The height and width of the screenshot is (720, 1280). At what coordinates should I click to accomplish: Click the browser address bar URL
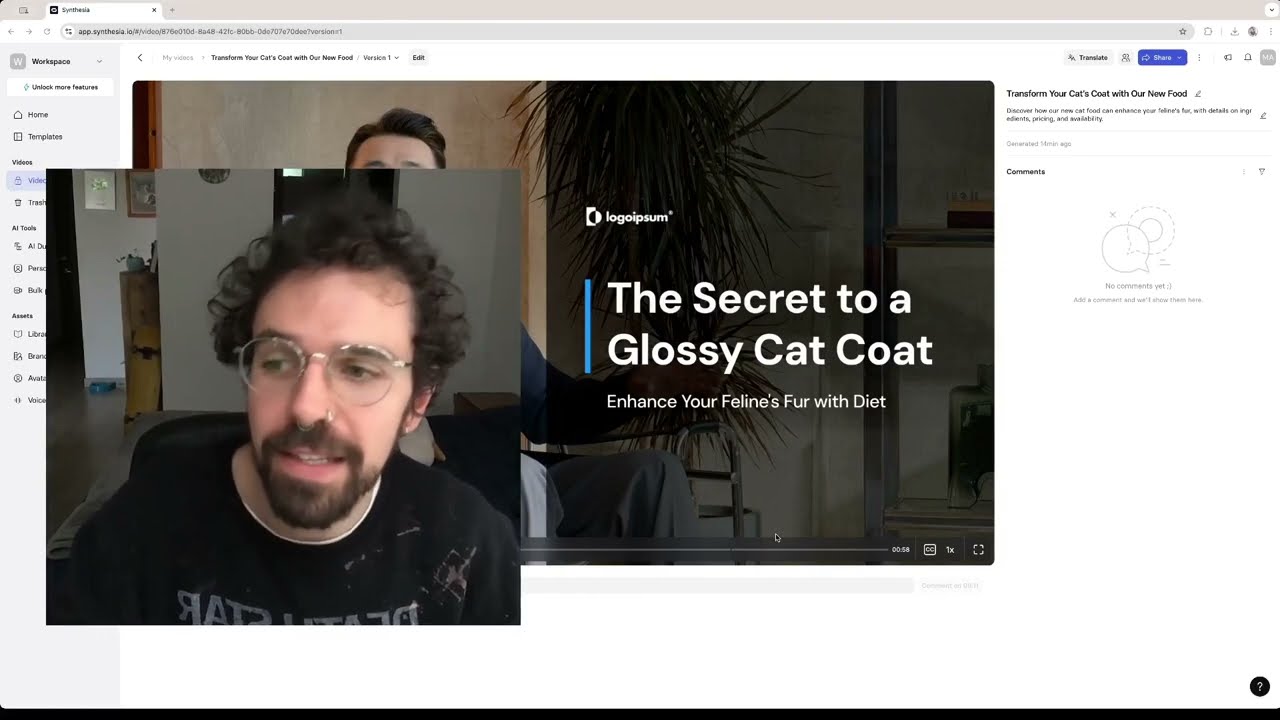[210, 31]
